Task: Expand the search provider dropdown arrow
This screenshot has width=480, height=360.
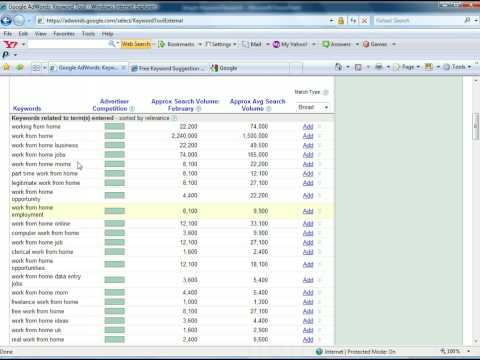Action: 475,20
